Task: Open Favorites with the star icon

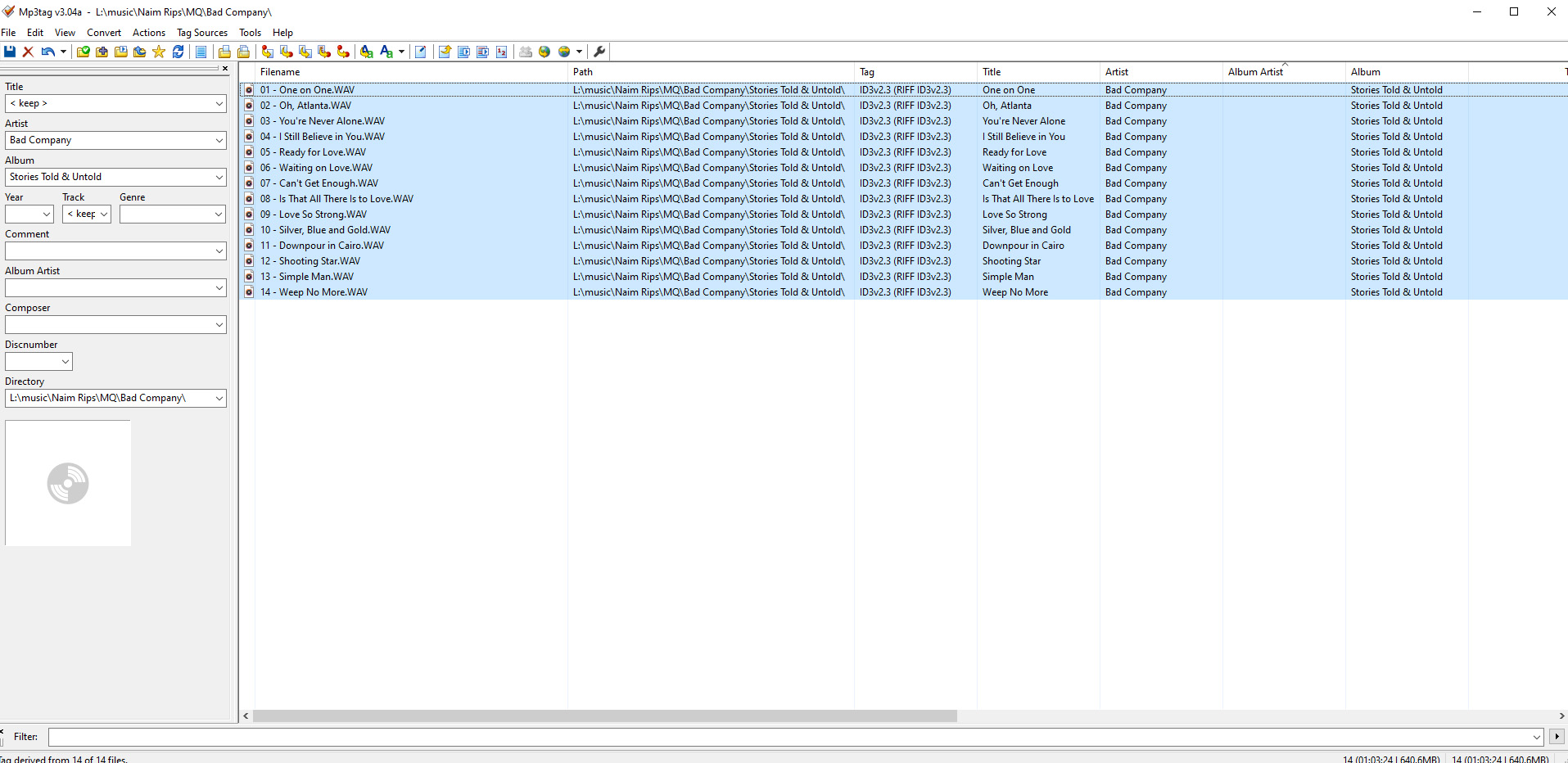Action: point(159,52)
